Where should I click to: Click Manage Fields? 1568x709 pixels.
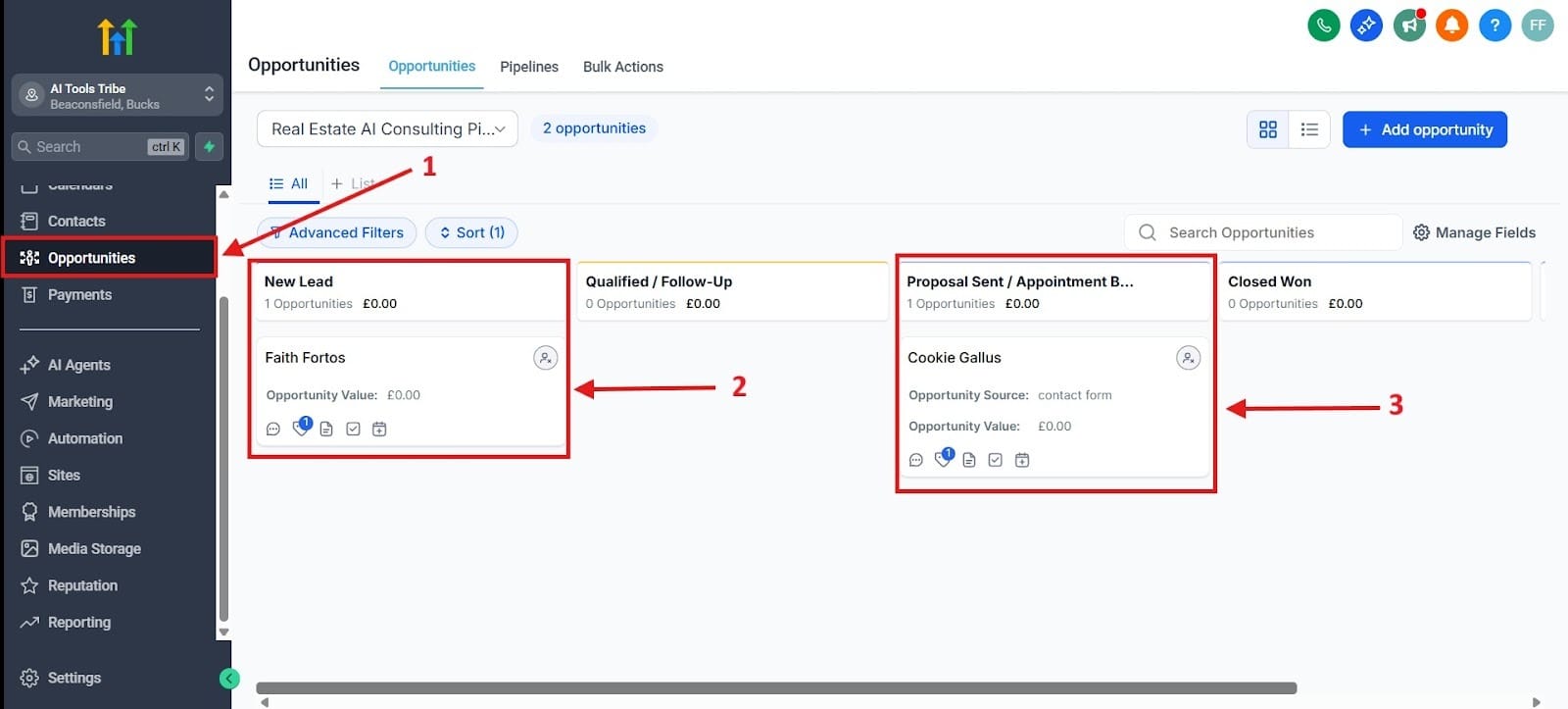pos(1474,233)
